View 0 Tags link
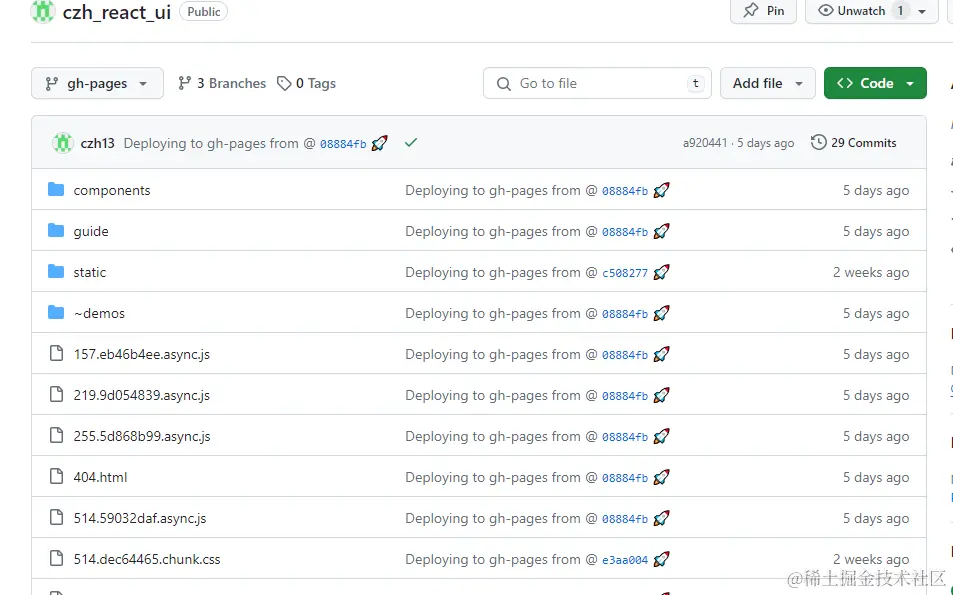Image resolution: width=953 pixels, height=595 pixels. (x=306, y=83)
